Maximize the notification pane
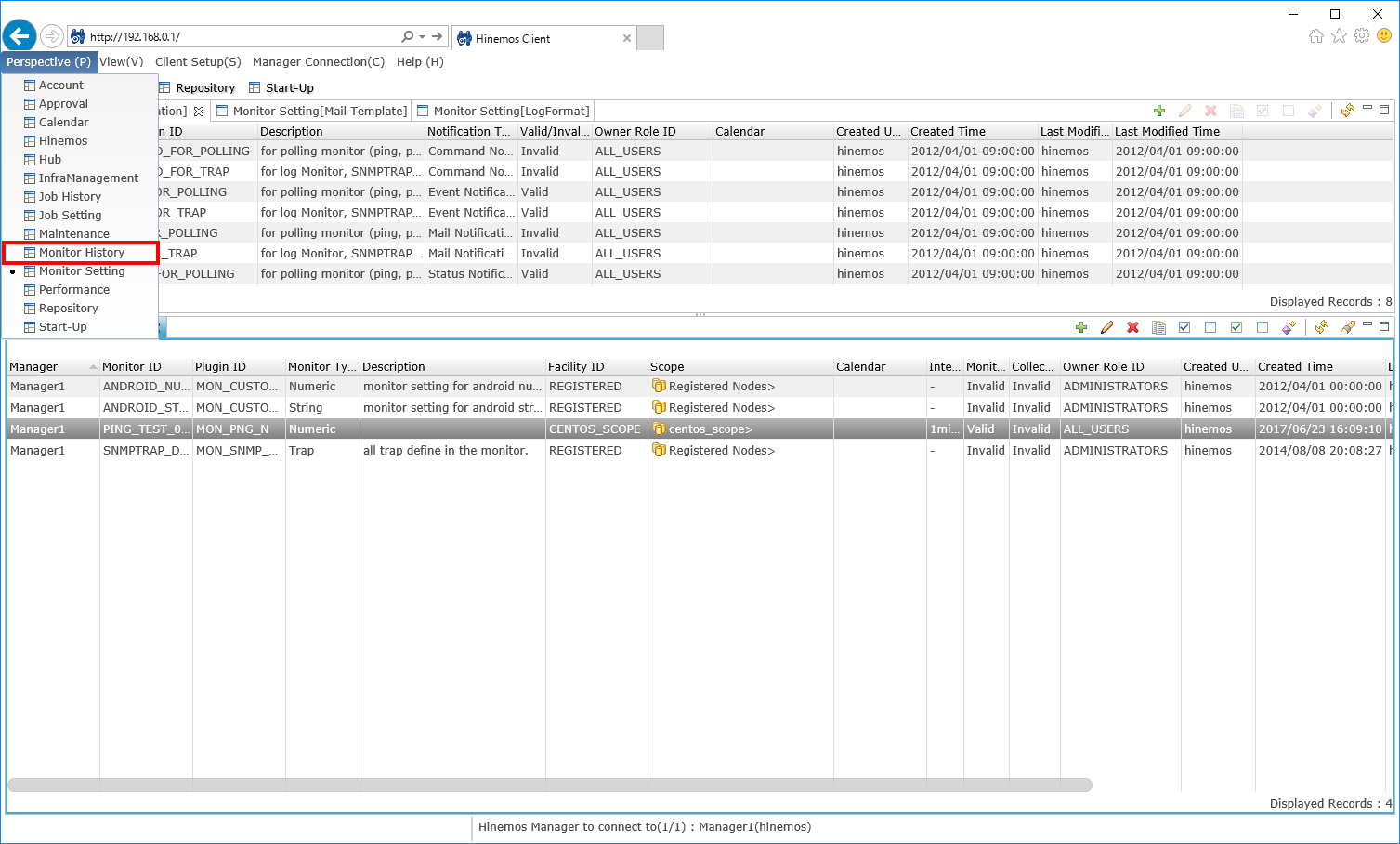The width and height of the screenshot is (1400, 844). click(1384, 110)
